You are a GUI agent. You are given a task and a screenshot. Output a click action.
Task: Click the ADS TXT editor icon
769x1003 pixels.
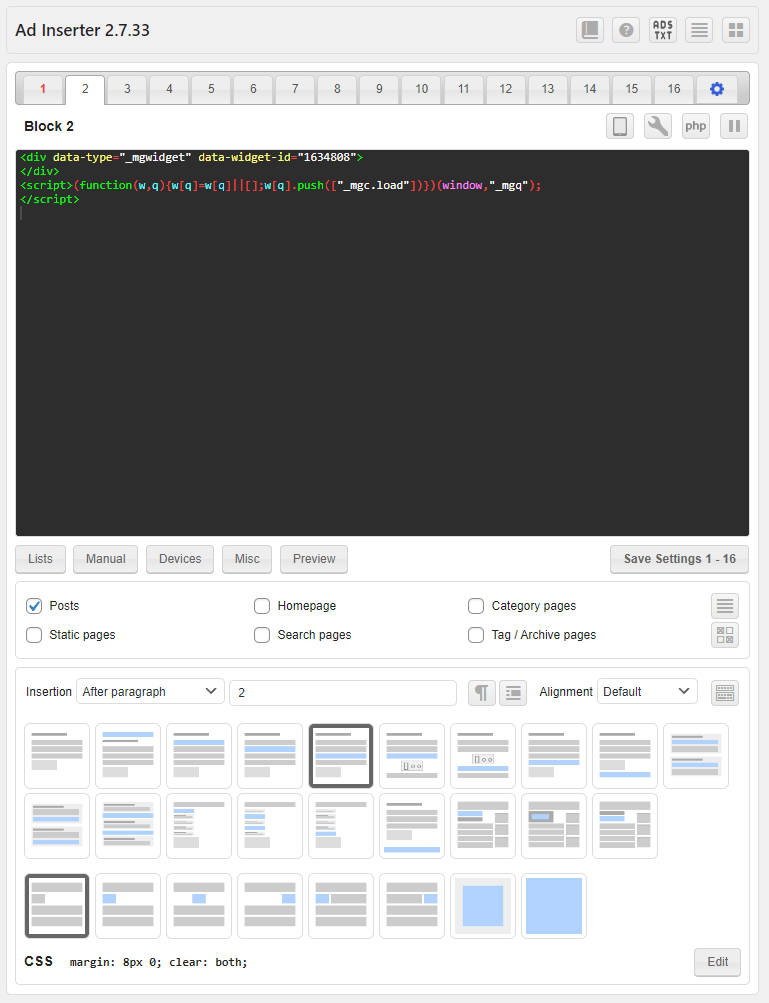[662, 30]
